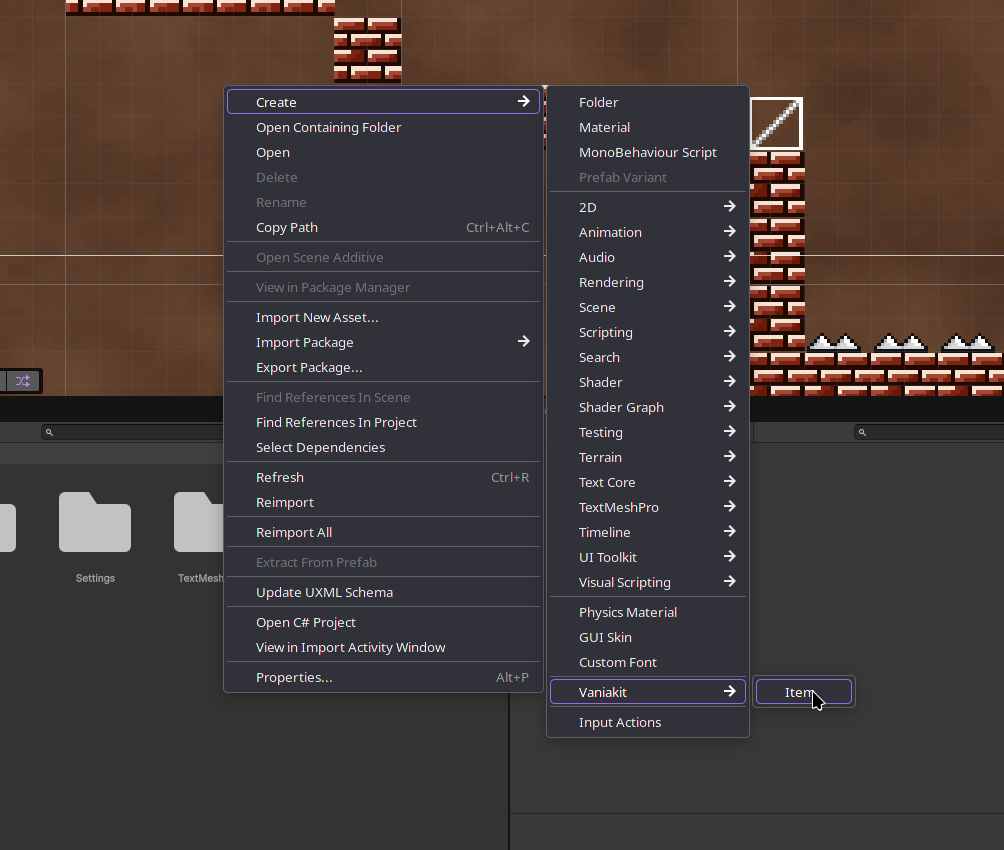Screen dimensions: 1004x850
Task: Create a new Folder
Action: coord(647,102)
